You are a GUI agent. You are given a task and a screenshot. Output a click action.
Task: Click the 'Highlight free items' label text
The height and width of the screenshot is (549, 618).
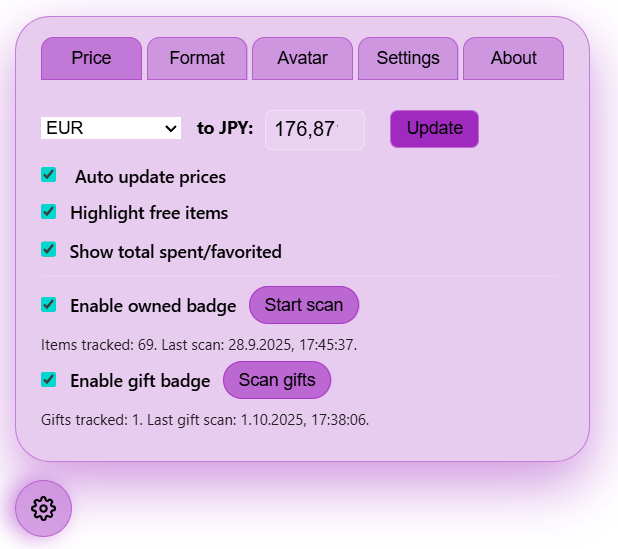149,213
